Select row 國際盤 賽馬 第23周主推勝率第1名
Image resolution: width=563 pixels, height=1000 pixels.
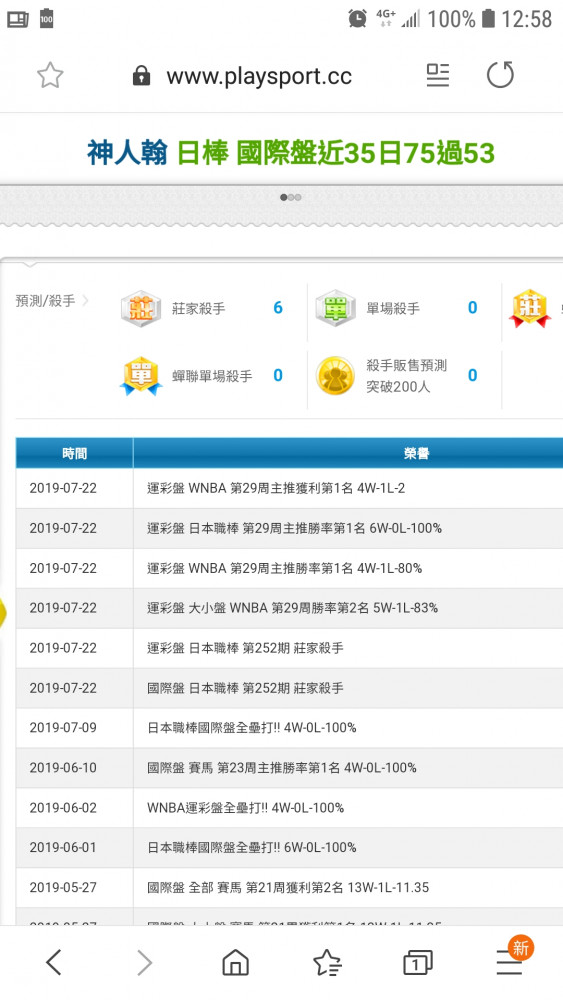(289, 768)
